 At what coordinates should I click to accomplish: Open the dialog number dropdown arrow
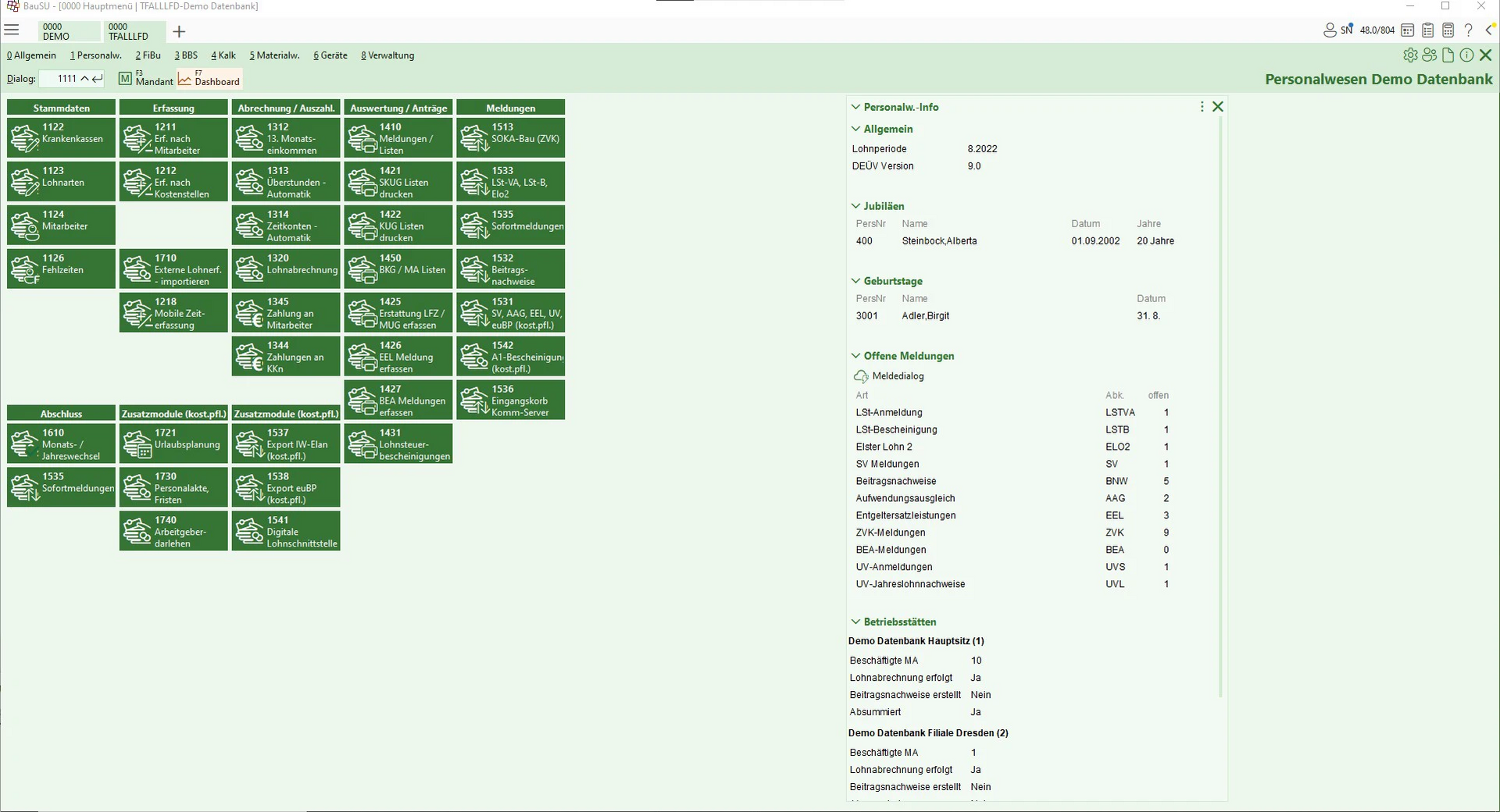click(86, 78)
